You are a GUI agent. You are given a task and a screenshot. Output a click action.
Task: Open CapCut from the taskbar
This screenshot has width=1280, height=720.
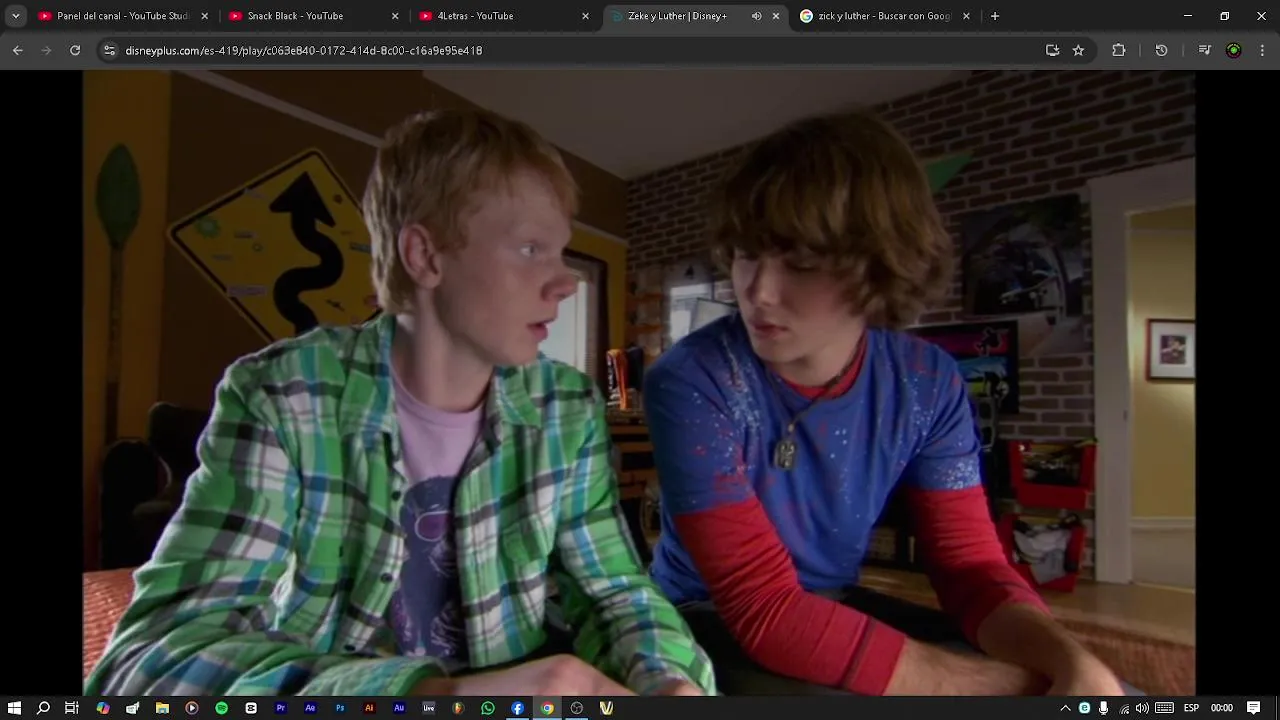click(x=251, y=708)
